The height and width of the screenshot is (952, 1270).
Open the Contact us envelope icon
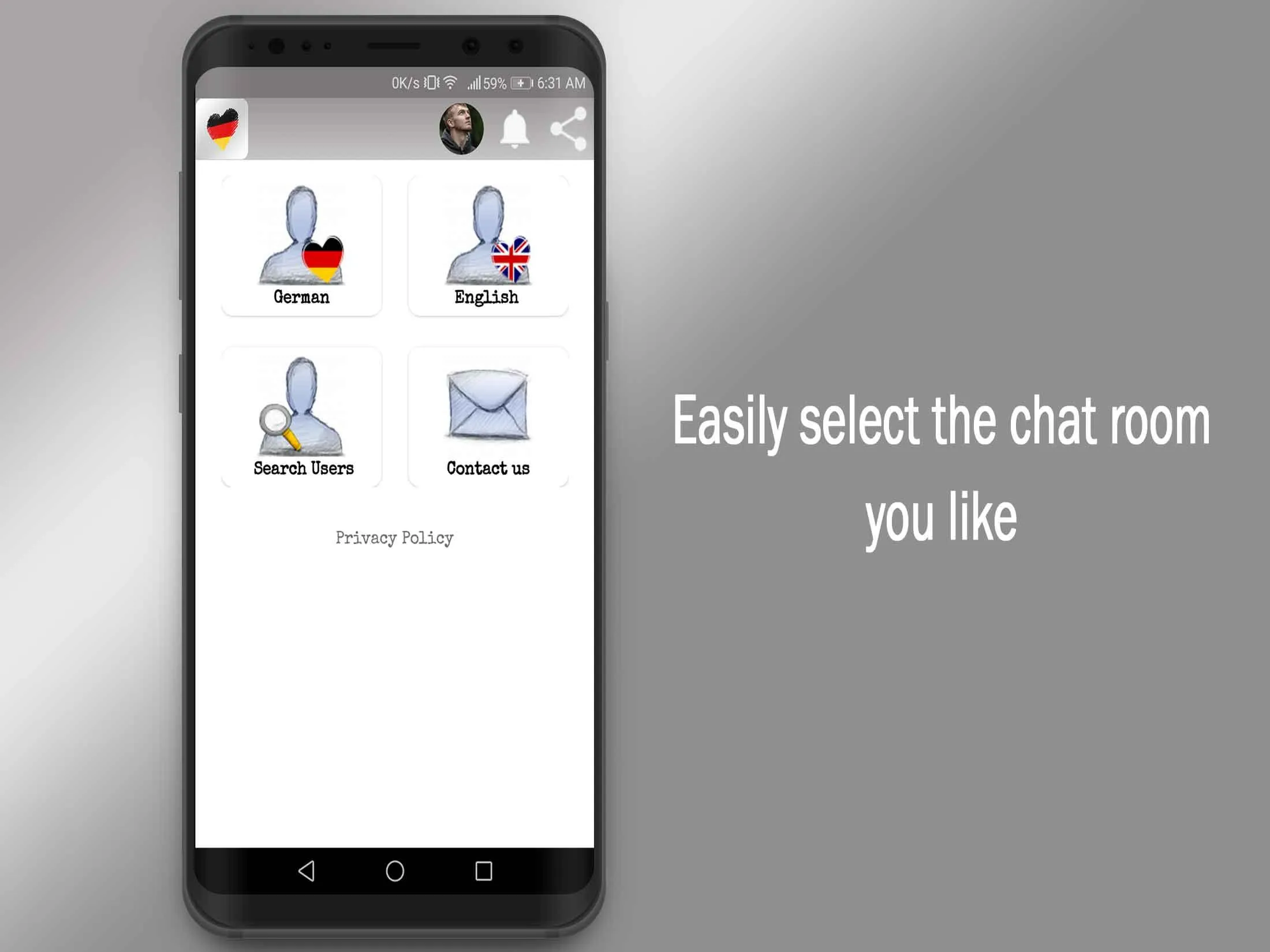pyautogui.click(x=488, y=408)
